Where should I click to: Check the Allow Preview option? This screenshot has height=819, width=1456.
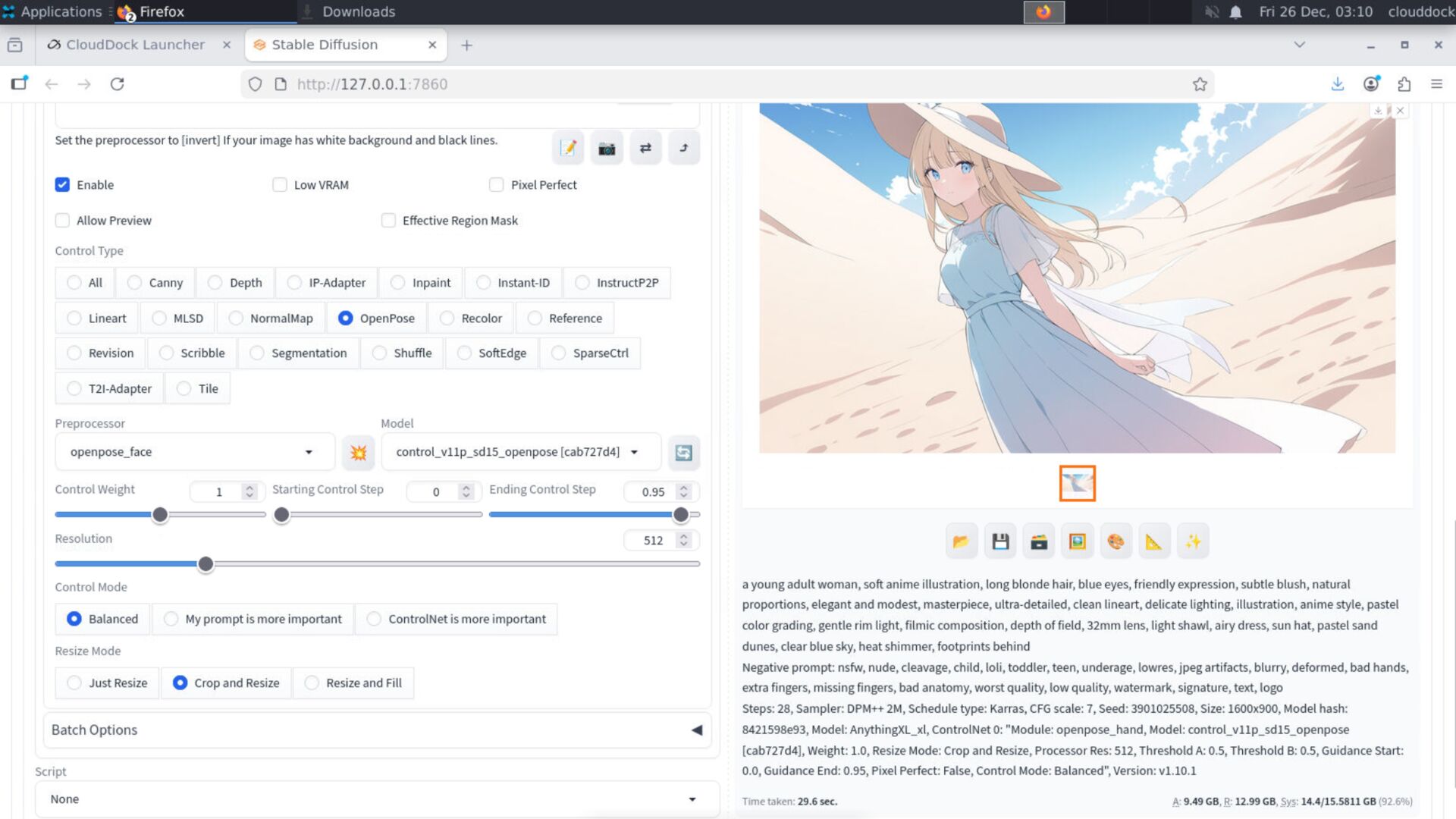(x=62, y=221)
